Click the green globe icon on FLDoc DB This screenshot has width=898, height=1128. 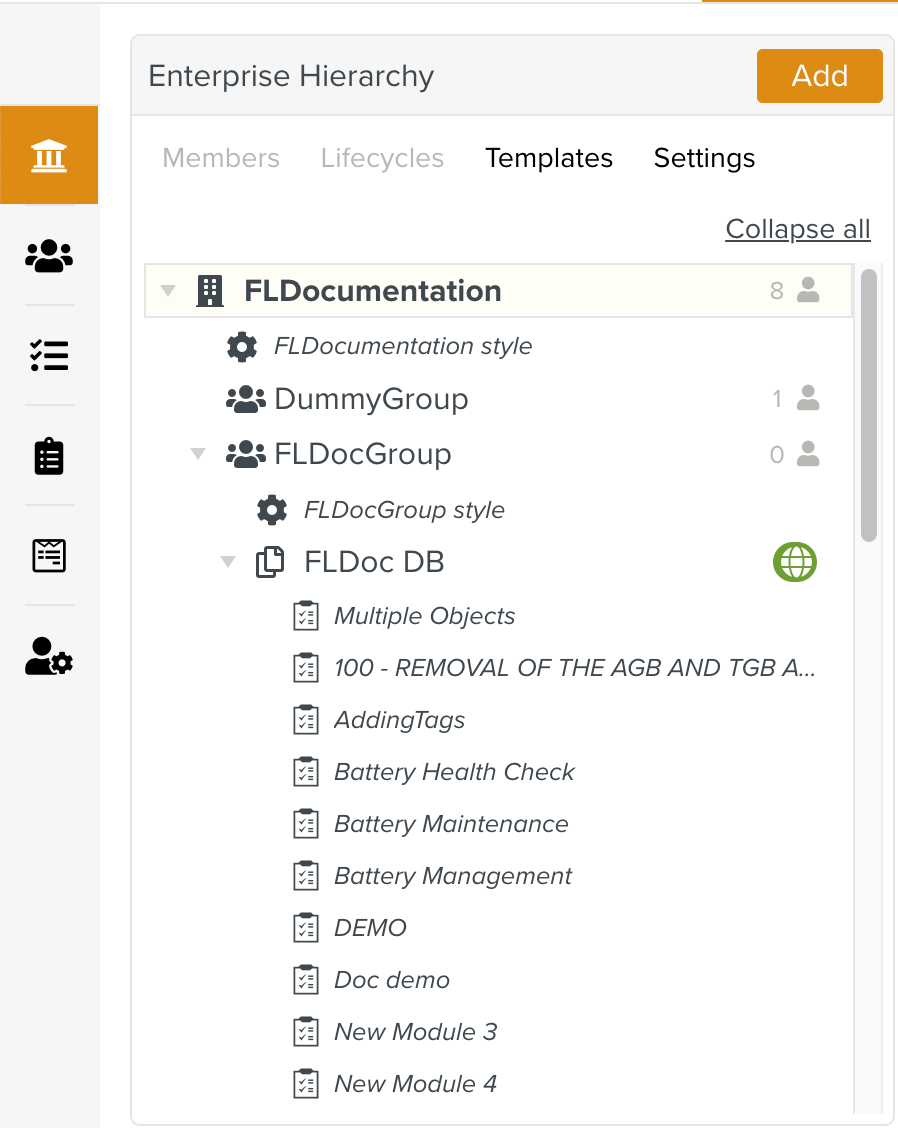[795, 562]
